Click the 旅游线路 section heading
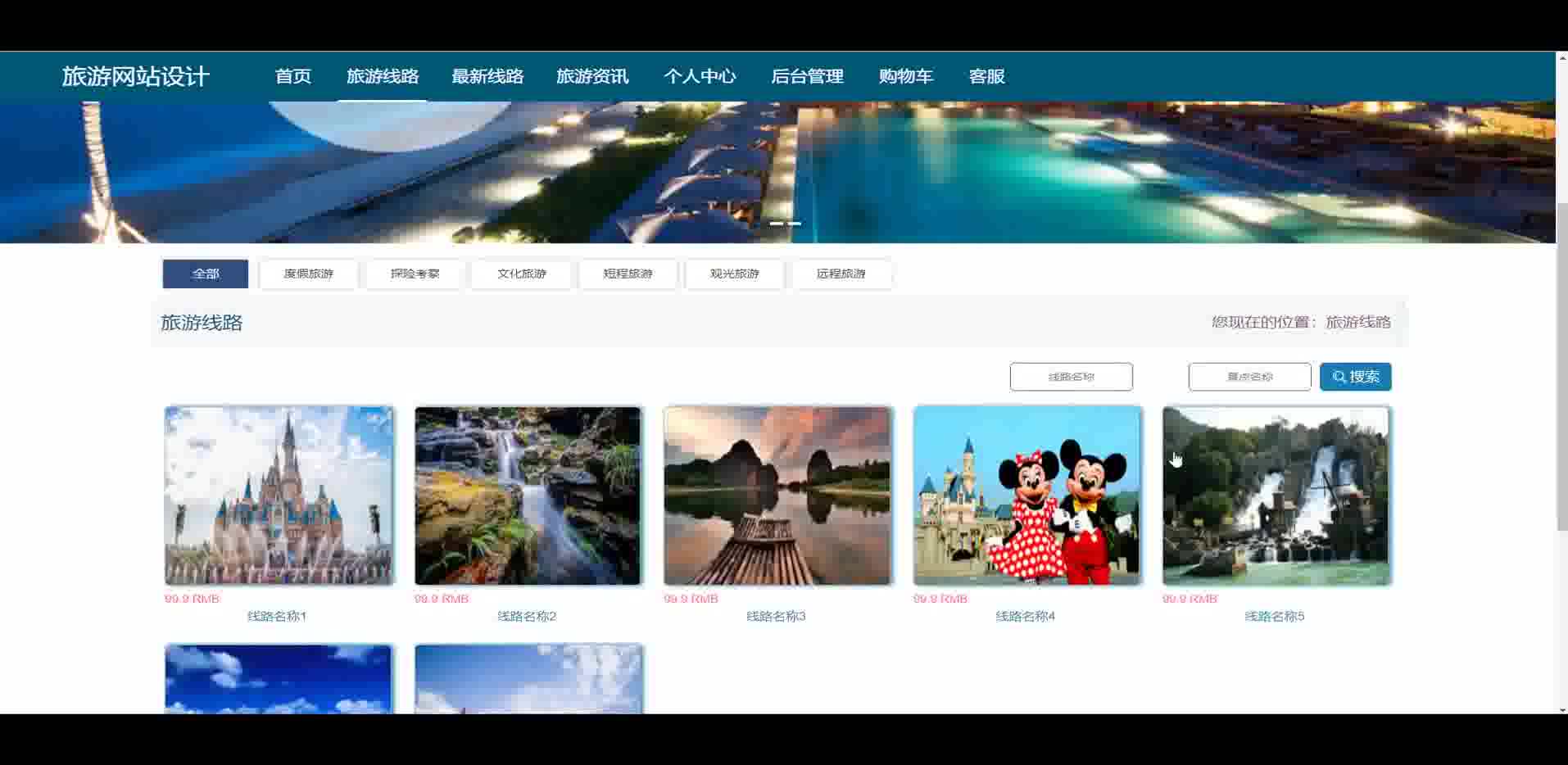Viewport: 1568px width, 765px height. [x=202, y=323]
